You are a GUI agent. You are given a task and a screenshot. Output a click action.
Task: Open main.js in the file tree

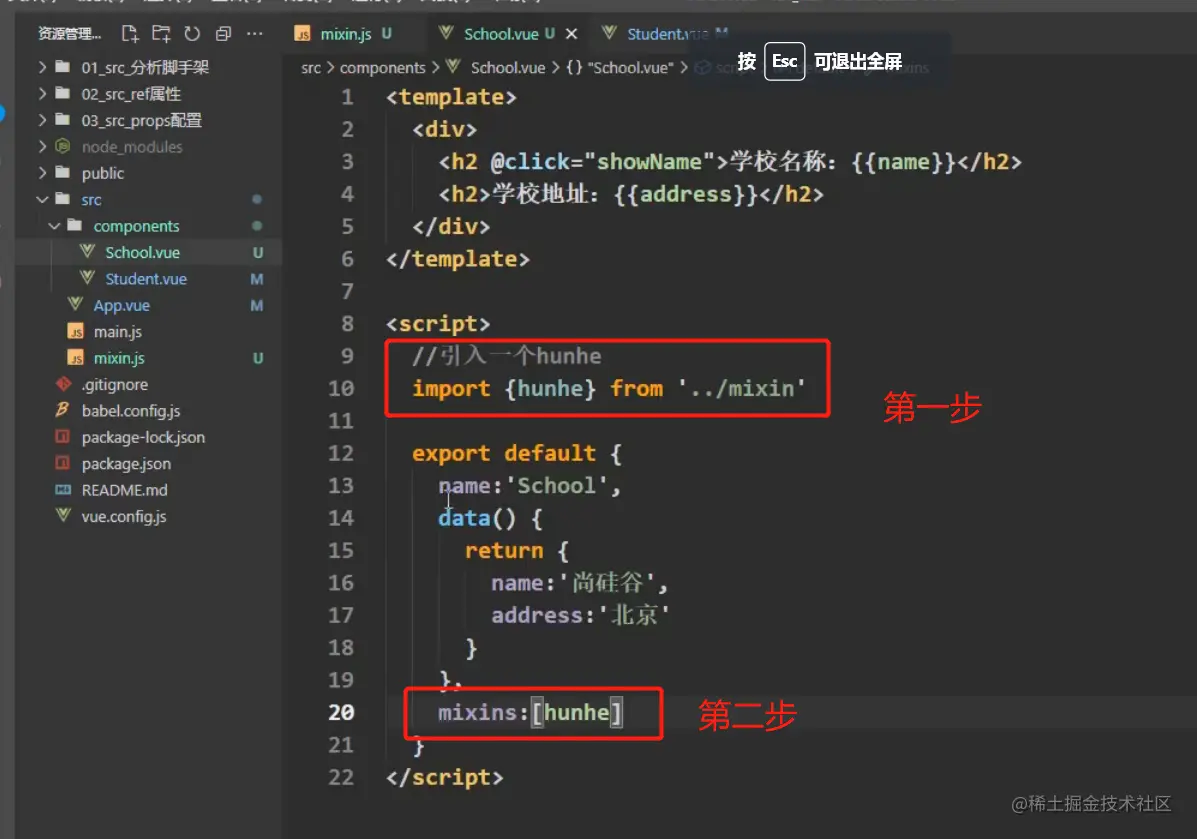click(x=118, y=332)
